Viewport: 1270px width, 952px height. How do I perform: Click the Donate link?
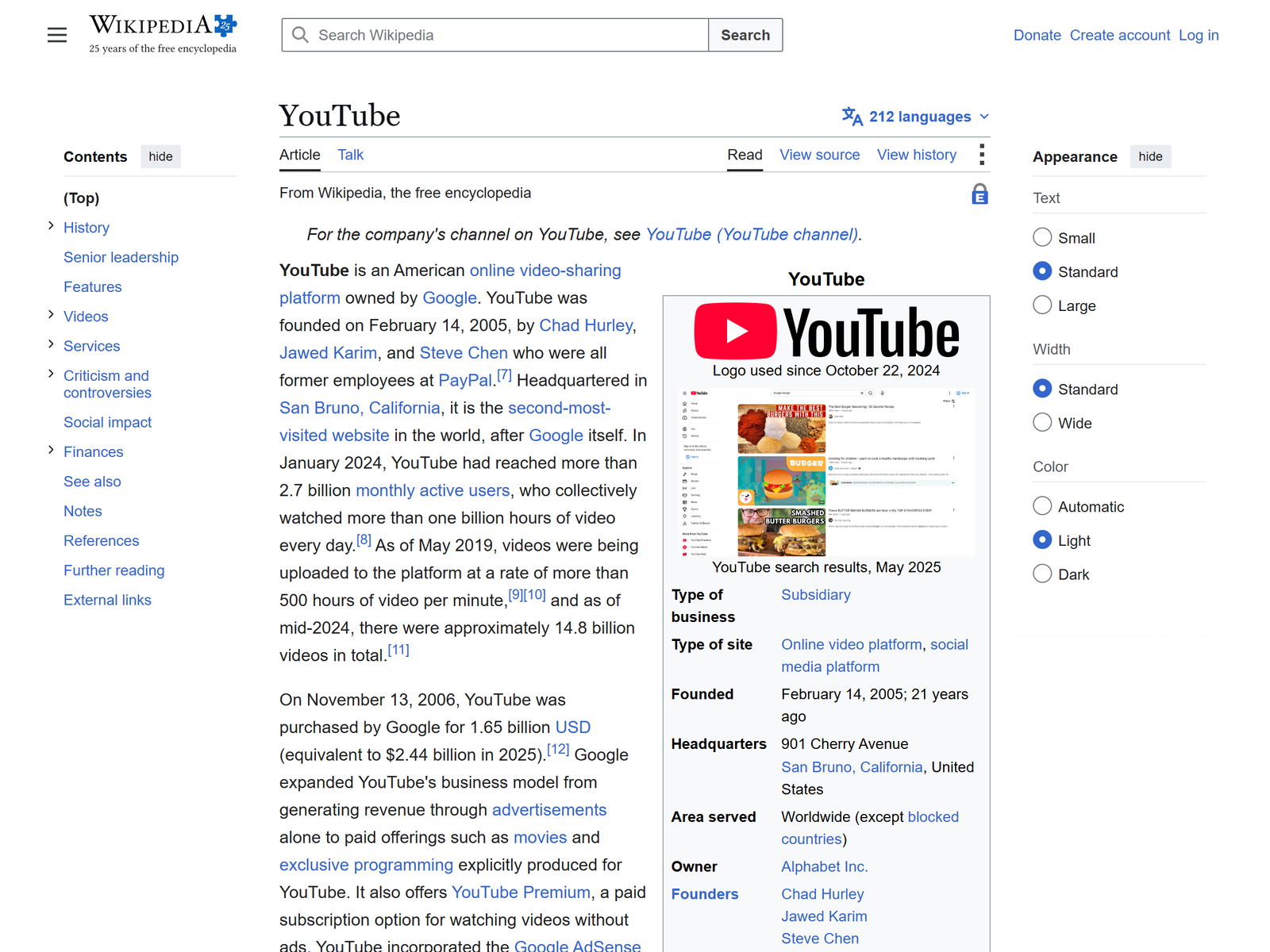(1037, 35)
